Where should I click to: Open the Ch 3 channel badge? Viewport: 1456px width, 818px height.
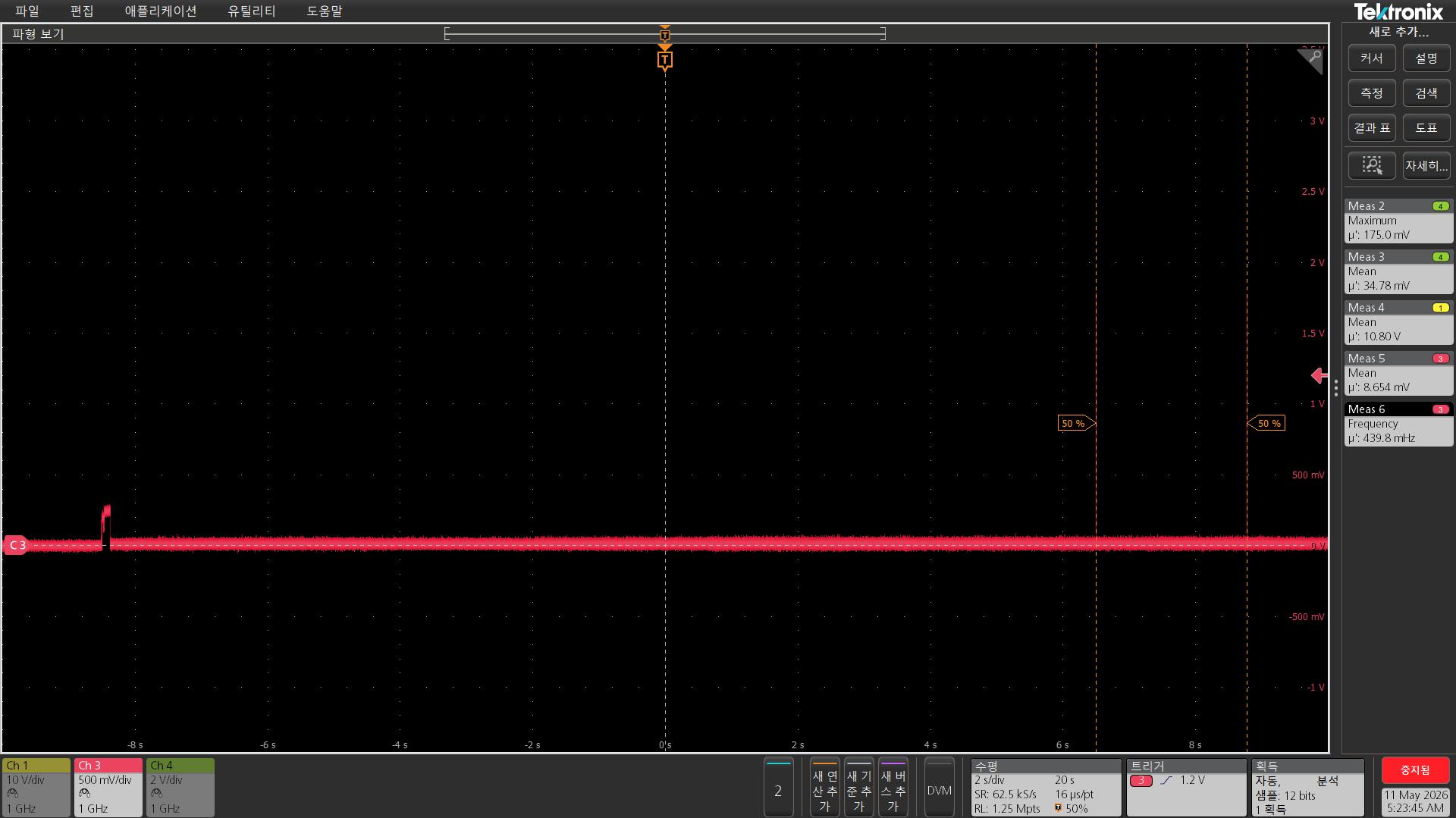coord(108,787)
